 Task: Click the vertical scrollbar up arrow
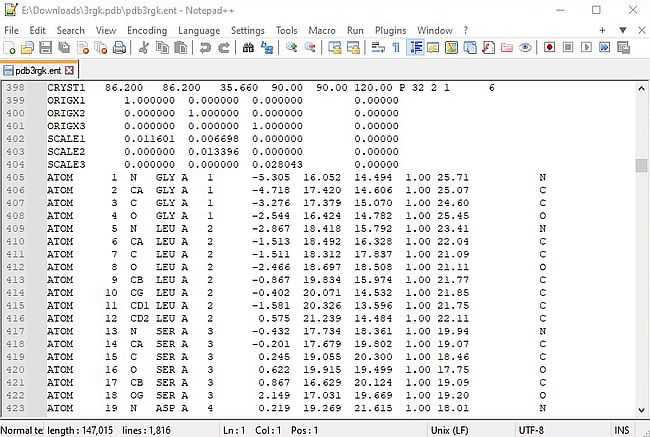[641, 88]
